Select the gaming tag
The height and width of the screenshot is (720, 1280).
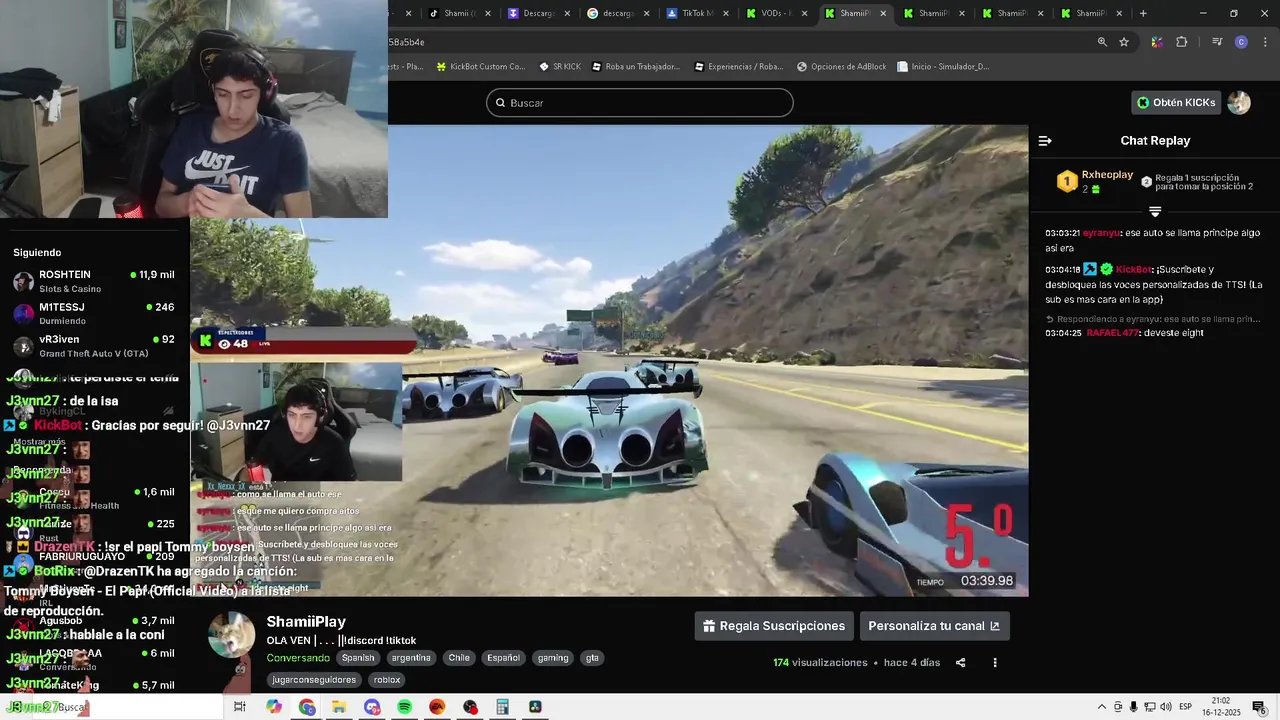click(553, 658)
